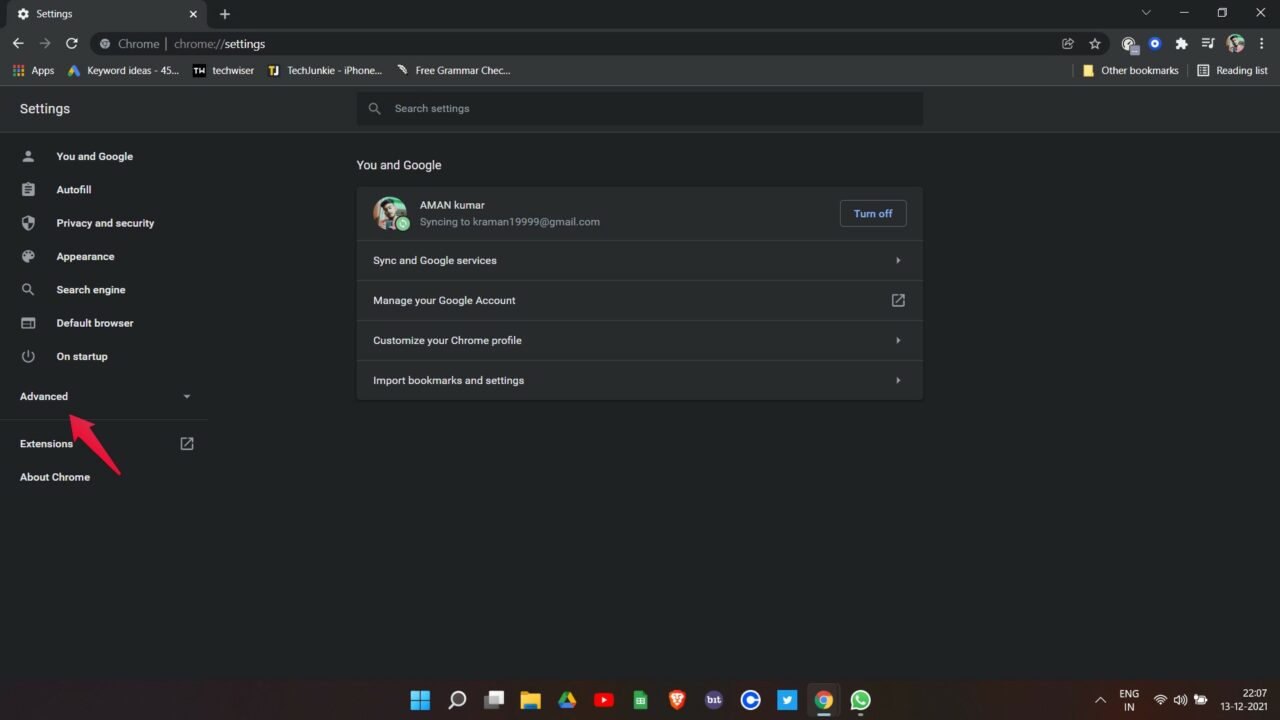Reload the Chrome settings page

click(72, 44)
